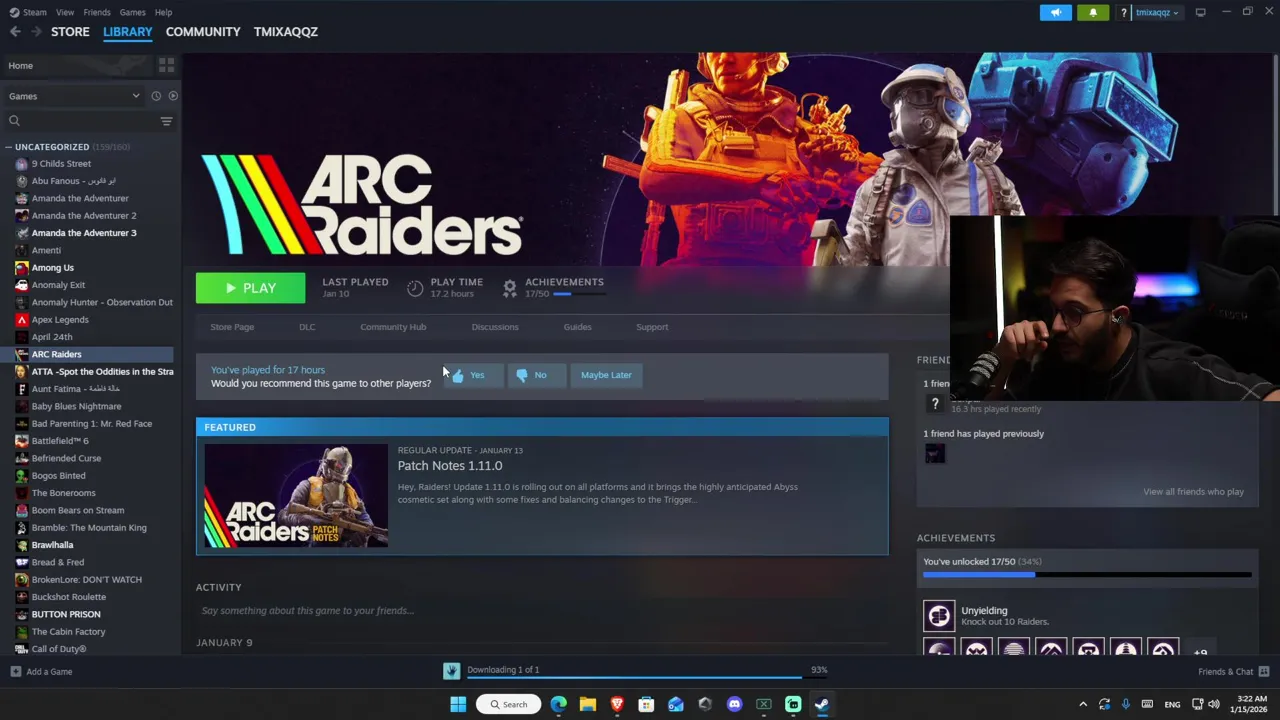Click the Home button in sidebar
The image size is (1280, 720).
[x=76, y=65]
